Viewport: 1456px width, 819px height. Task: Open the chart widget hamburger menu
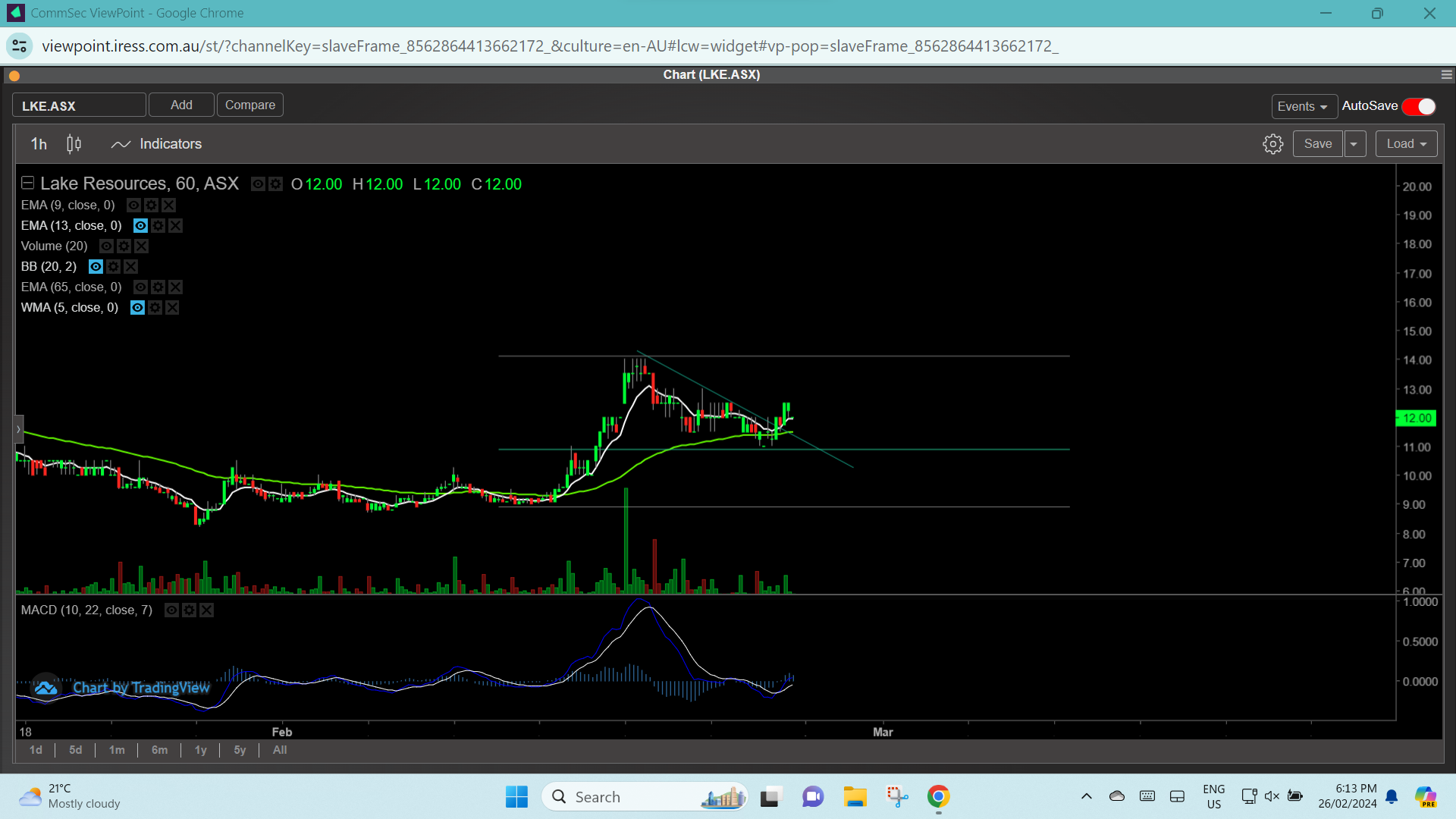tap(1446, 75)
